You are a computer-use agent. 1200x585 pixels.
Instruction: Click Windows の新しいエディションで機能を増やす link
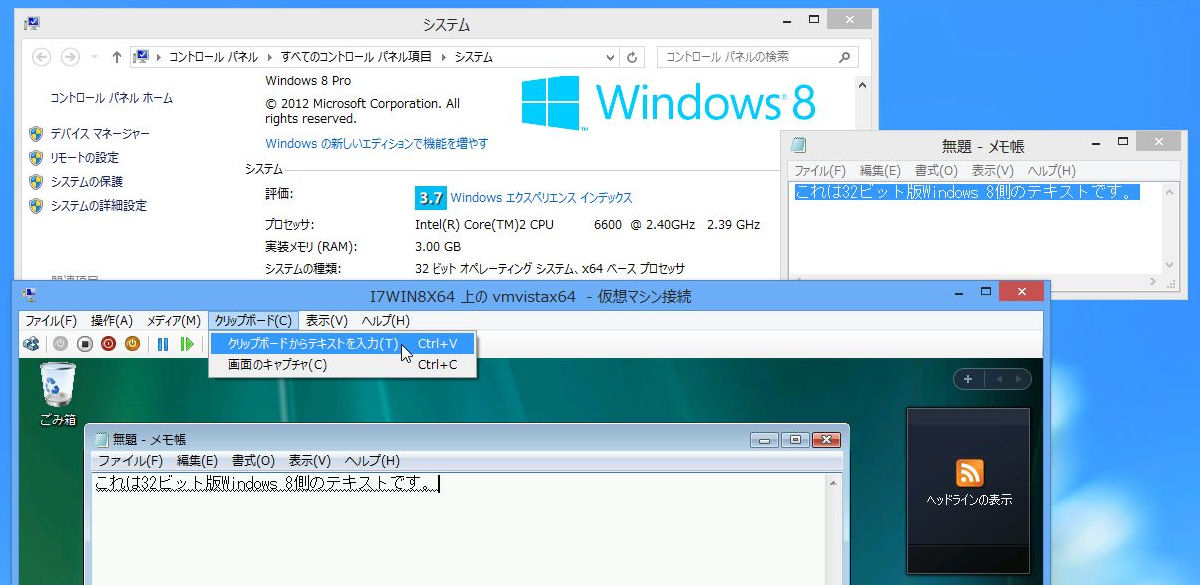click(377, 144)
